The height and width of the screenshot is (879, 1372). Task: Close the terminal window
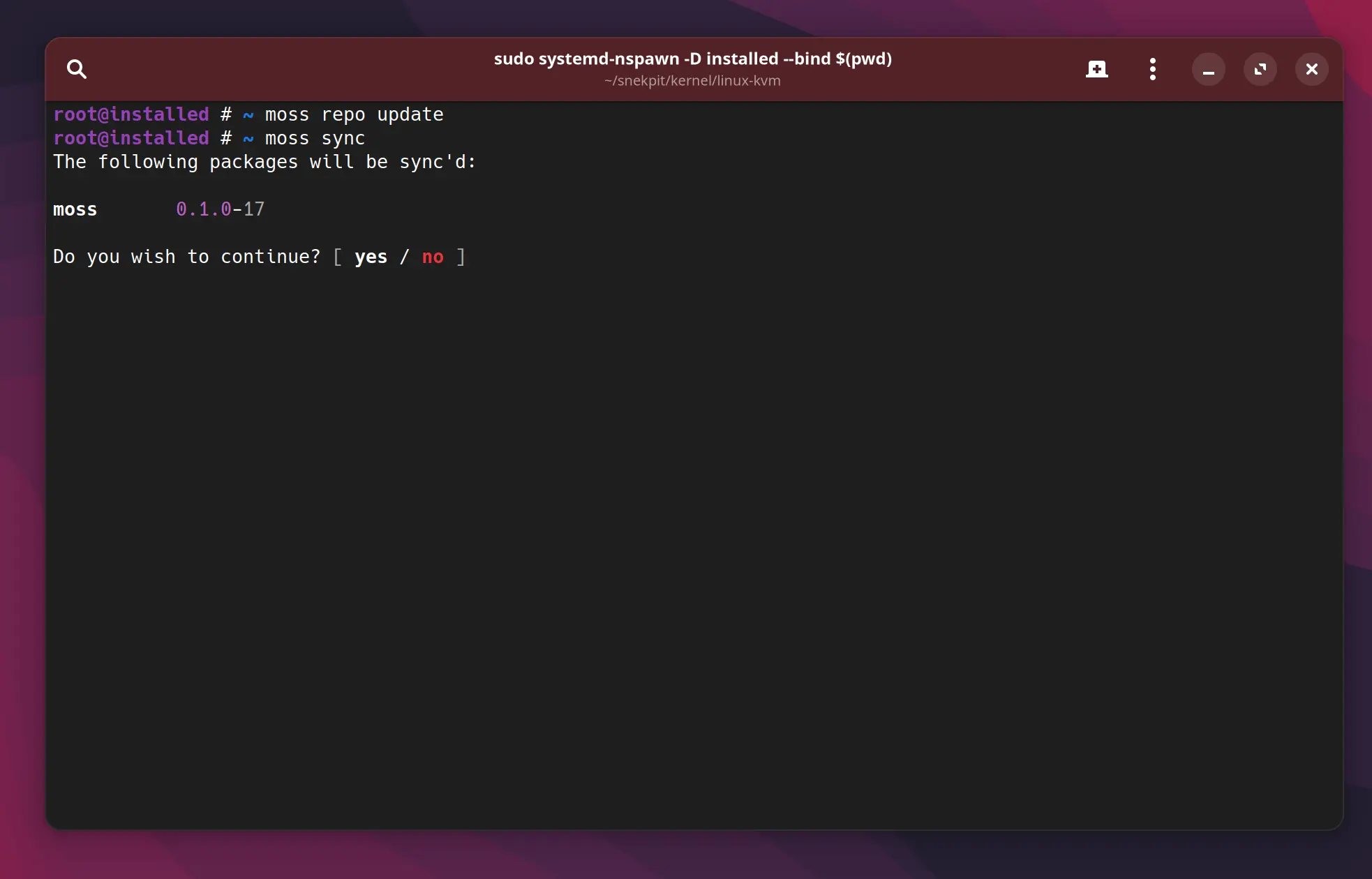tap(1312, 69)
